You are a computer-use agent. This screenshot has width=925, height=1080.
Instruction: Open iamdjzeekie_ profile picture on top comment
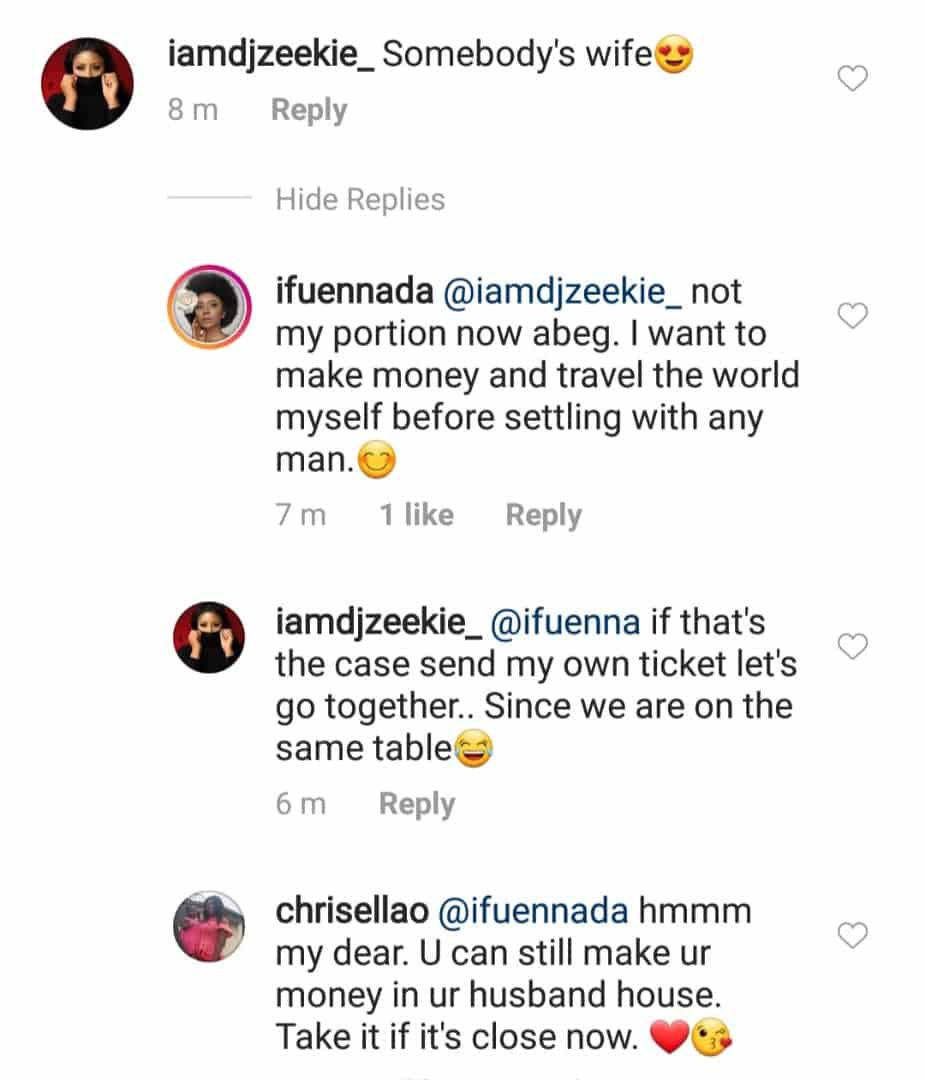[x=87, y=83]
